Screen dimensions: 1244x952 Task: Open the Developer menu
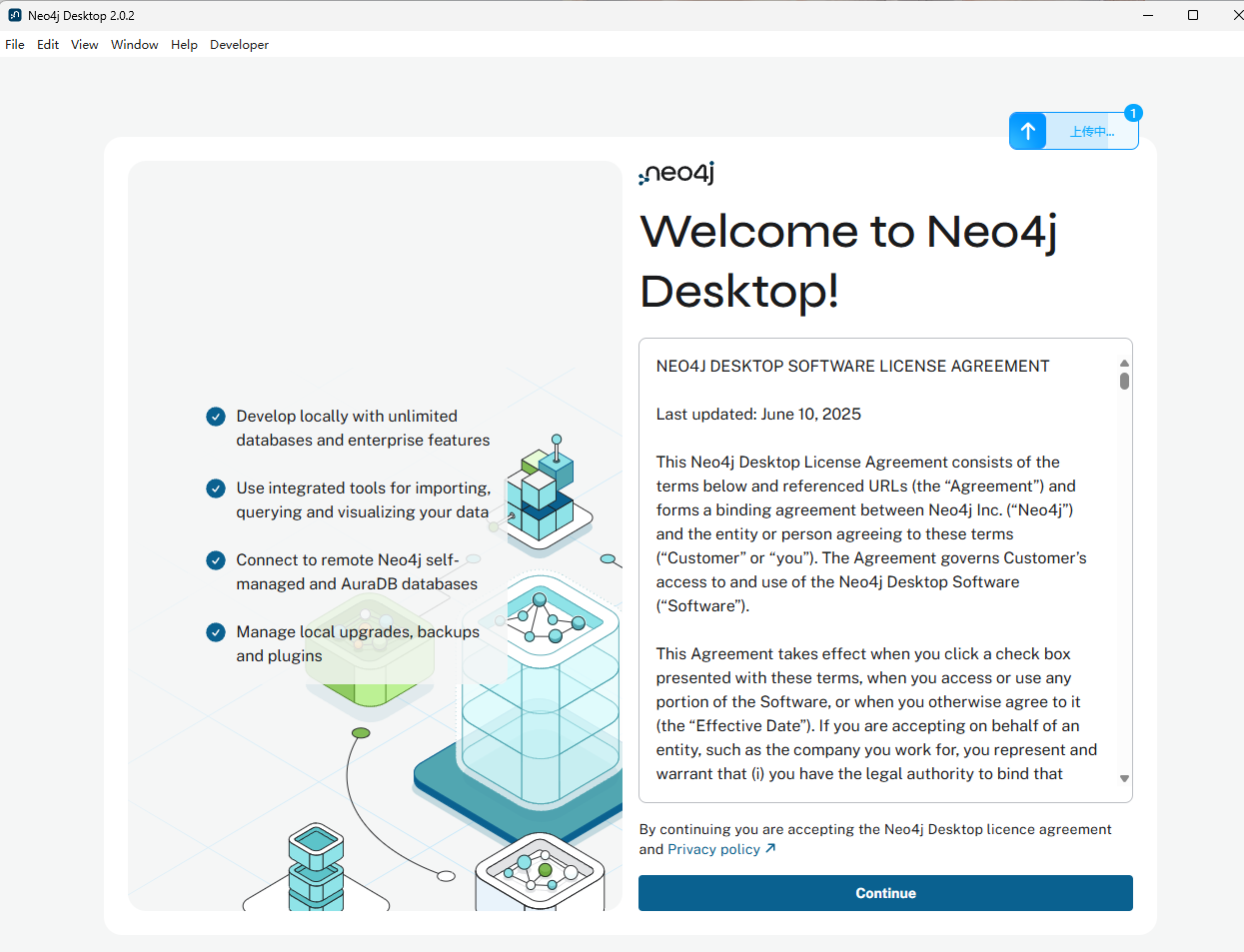tap(239, 45)
